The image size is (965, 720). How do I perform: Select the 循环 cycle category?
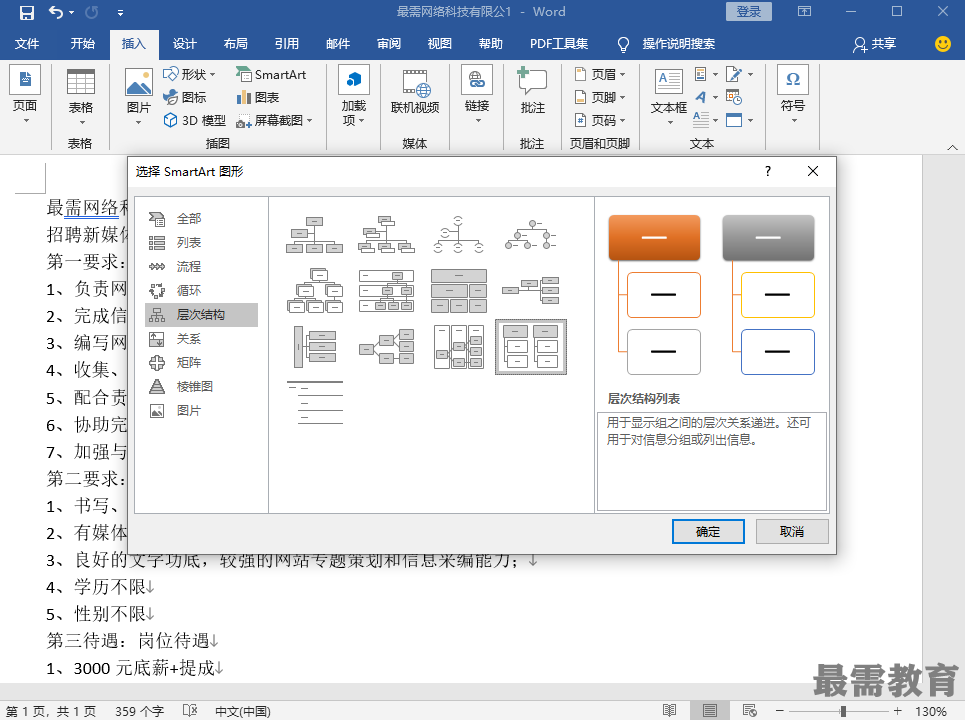[x=202, y=290]
